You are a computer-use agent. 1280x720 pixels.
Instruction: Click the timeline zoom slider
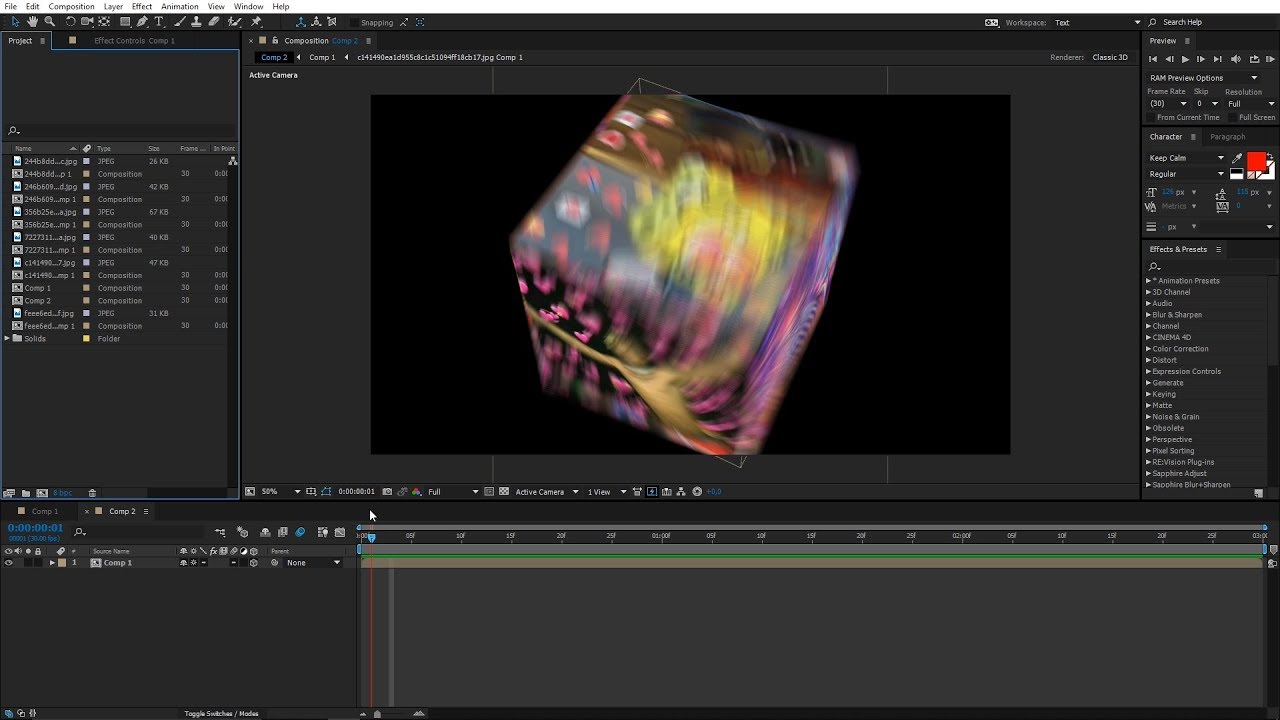coord(377,714)
